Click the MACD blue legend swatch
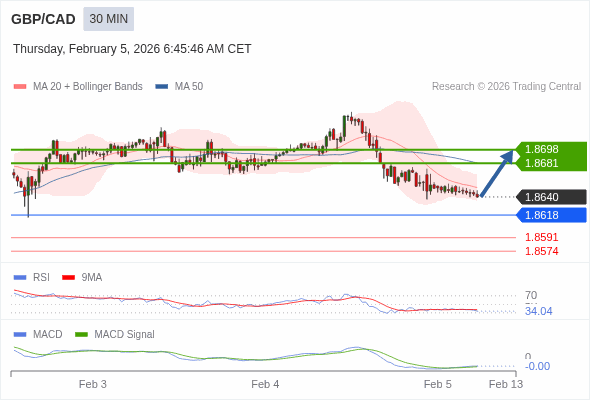Viewport: 590px width, 400px height. click(20, 335)
